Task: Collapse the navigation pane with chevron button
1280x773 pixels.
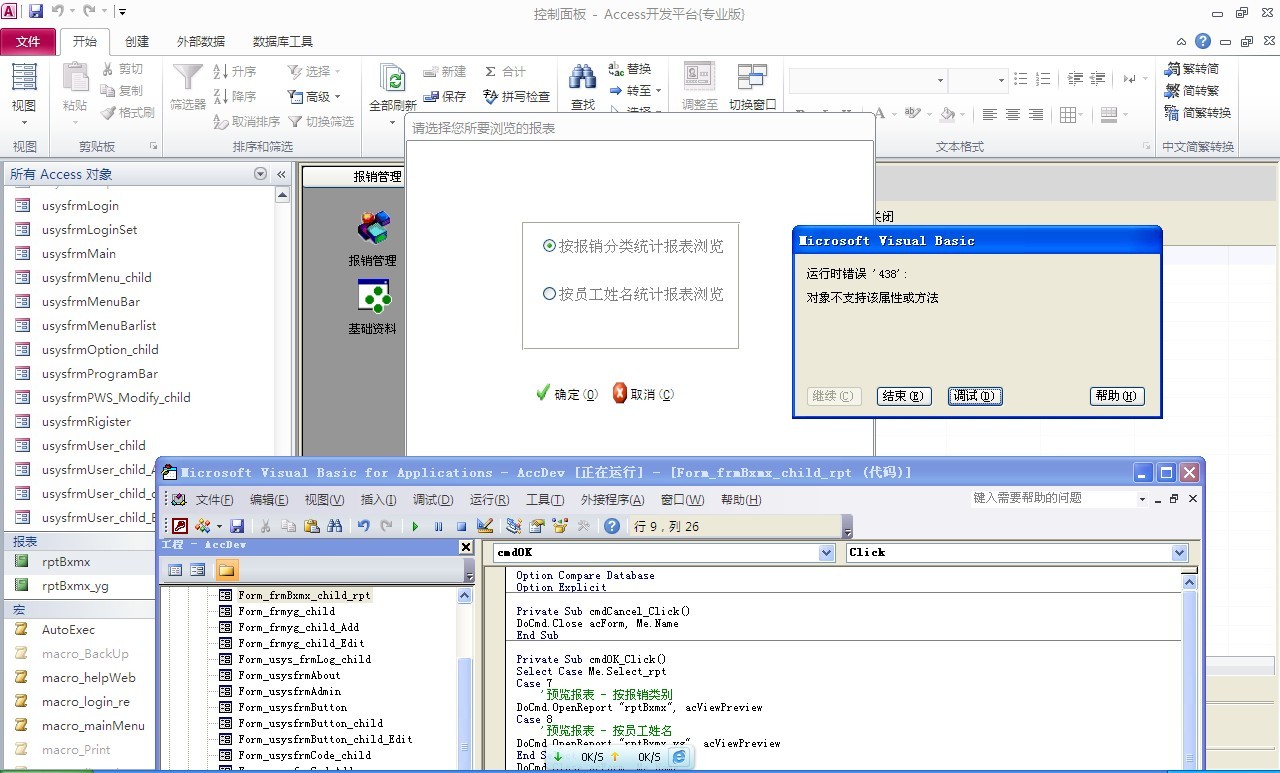Action: tap(282, 174)
